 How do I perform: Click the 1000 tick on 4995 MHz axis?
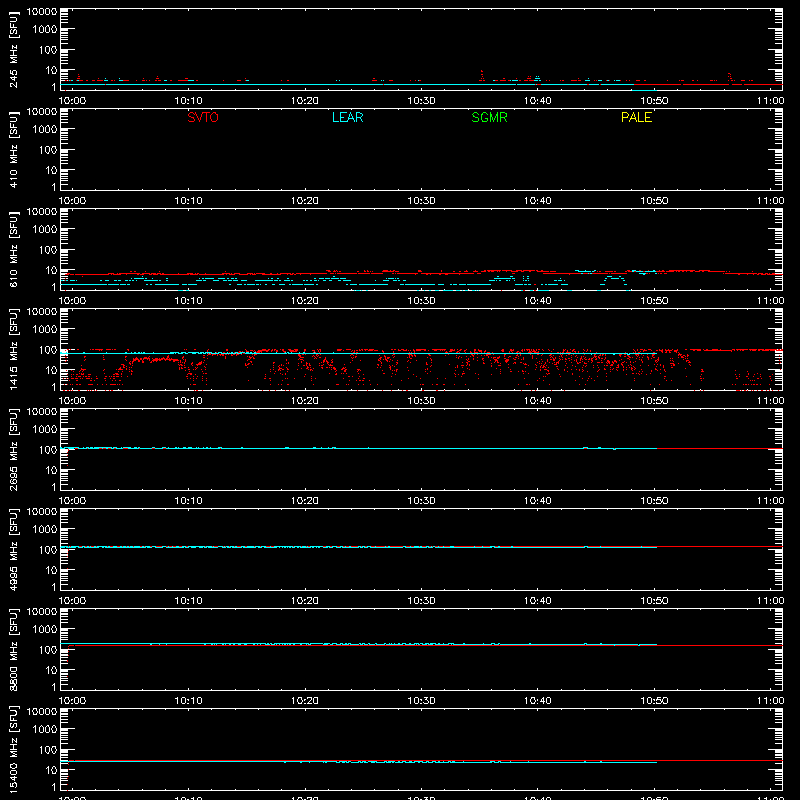[x=45, y=530]
